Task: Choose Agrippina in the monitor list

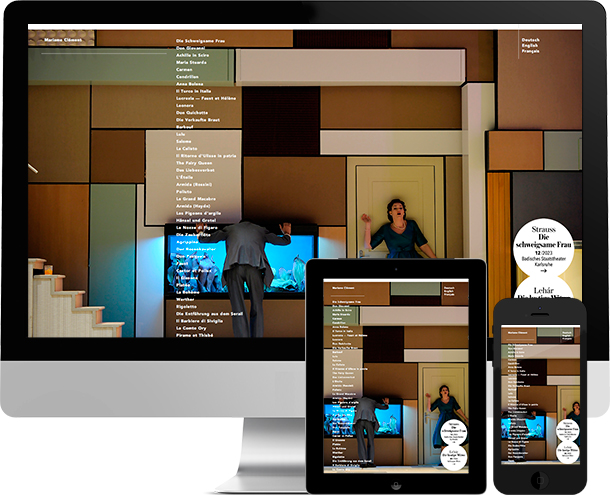Action: (x=187, y=242)
